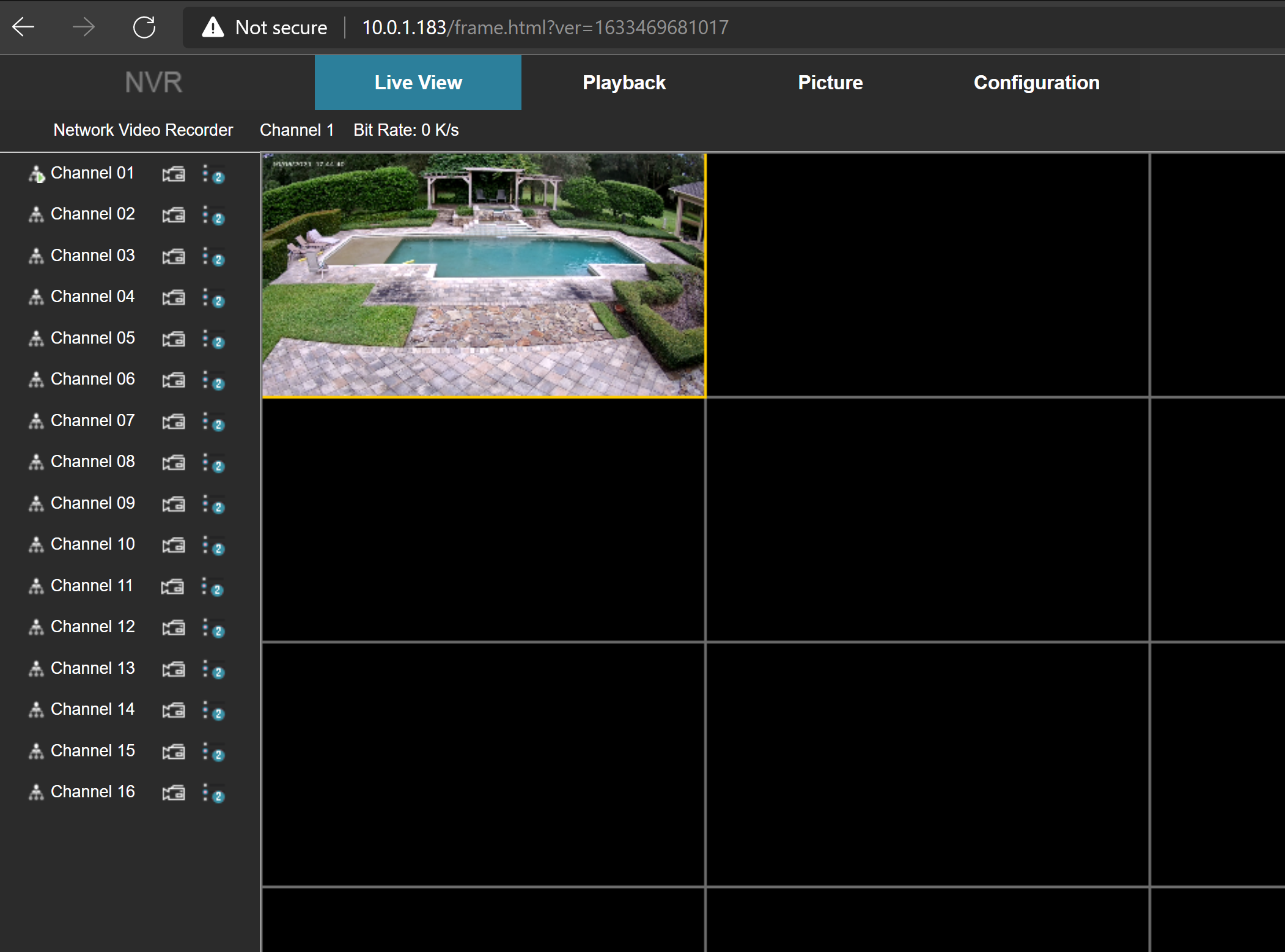Screen dimensions: 1285x952
Task: Open the Configuration tab
Action: 1036,83
